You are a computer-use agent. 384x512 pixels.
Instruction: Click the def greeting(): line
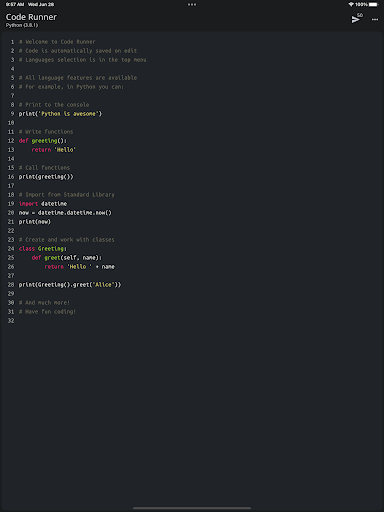click(43, 141)
